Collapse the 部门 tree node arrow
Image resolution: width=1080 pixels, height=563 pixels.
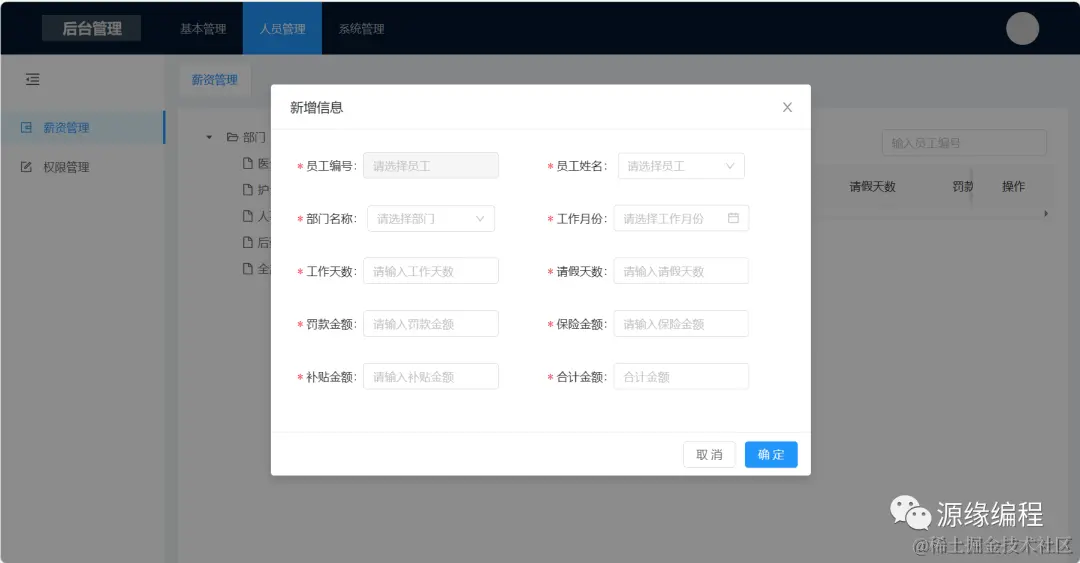[x=209, y=137]
